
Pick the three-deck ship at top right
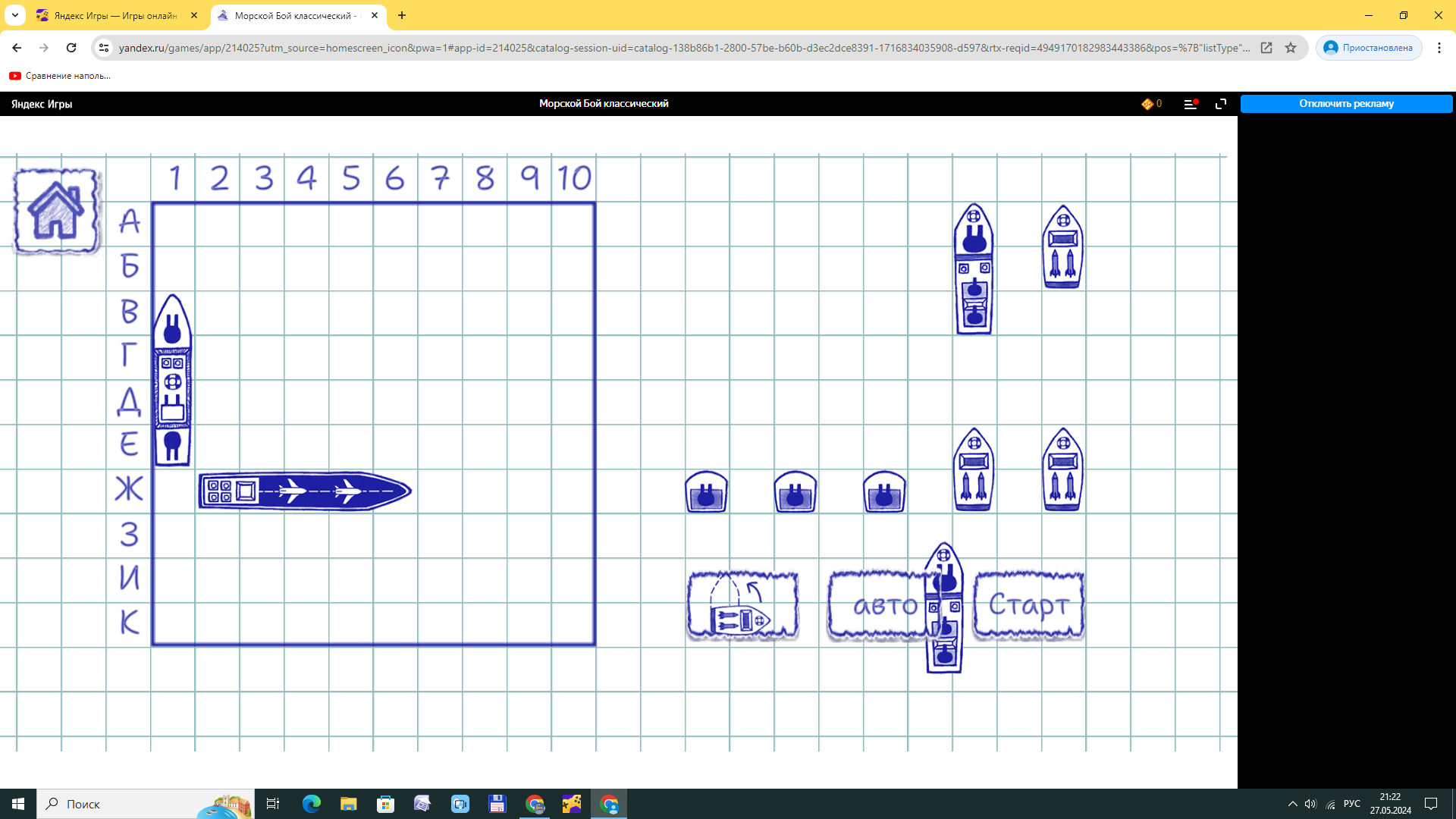tap(974, 269)
